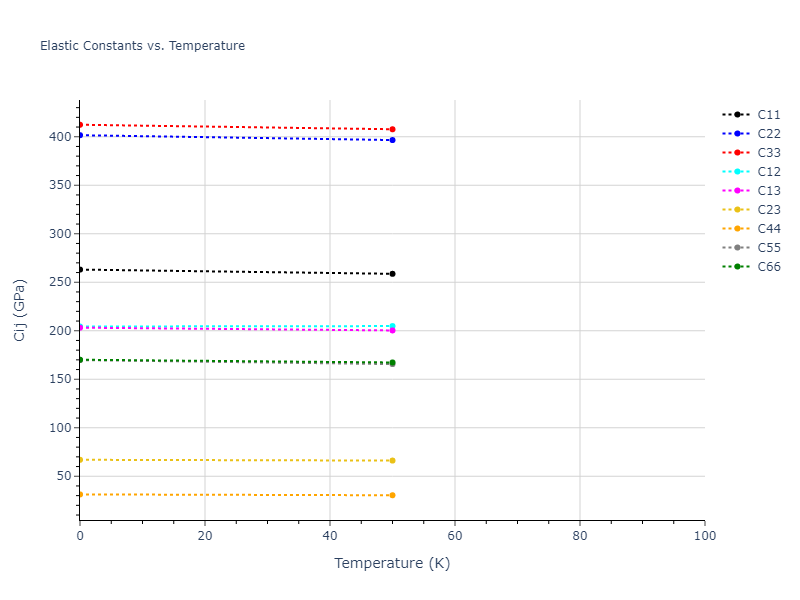This screenshot has height=600, width=800.
Task: Toggle the C11 trace in the legend
Action: click(x=768, y=115)
